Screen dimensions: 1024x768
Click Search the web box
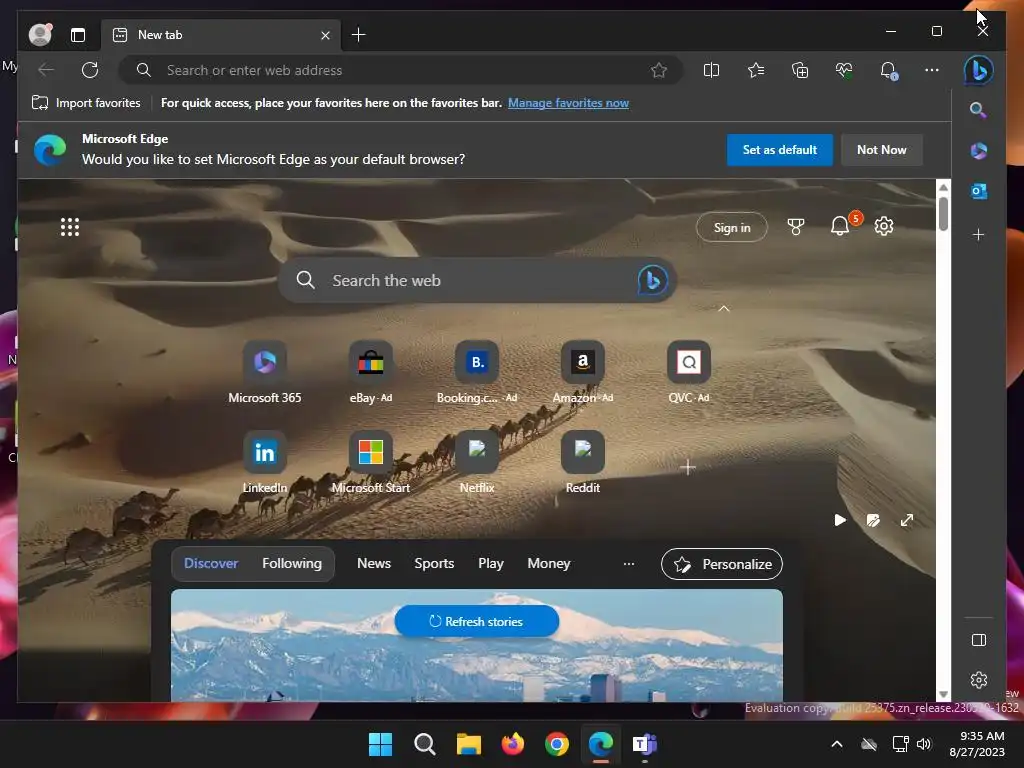pos(477,280)
